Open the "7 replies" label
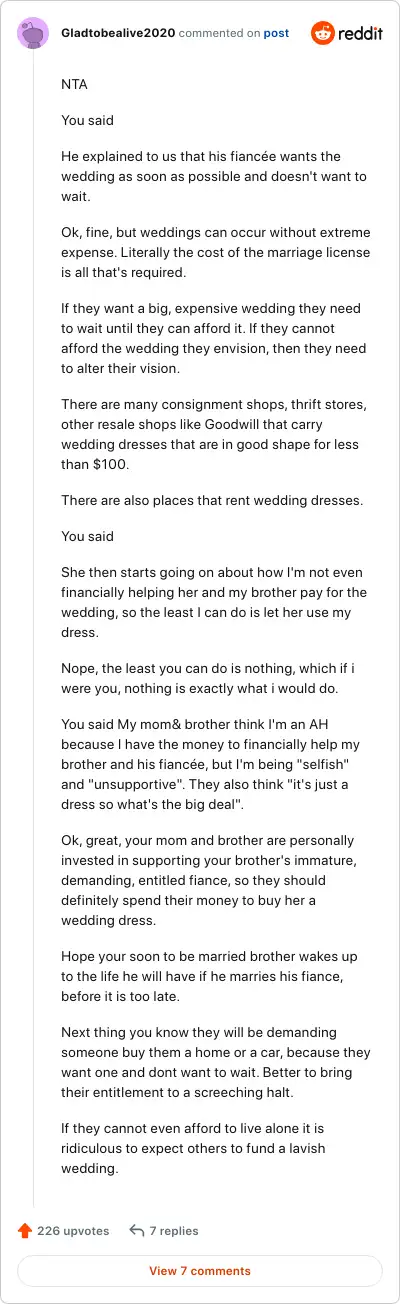This screenshot has height=1304, width=400. [174, 1231]
